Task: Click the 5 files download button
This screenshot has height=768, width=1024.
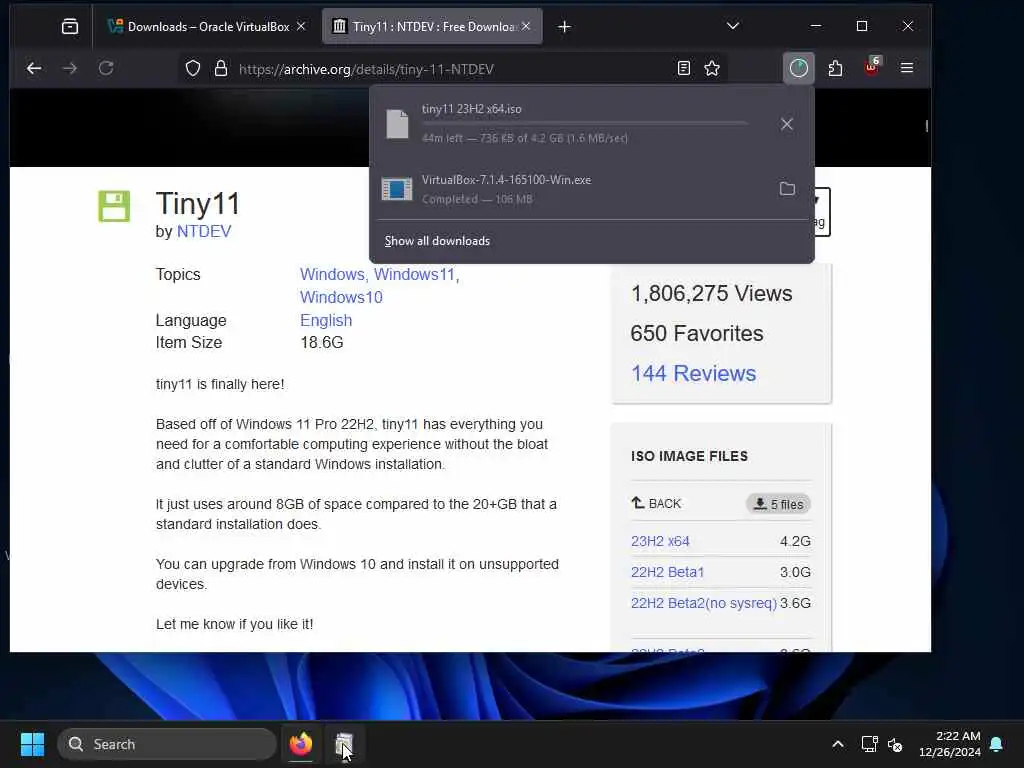Action: click(778, 504)
